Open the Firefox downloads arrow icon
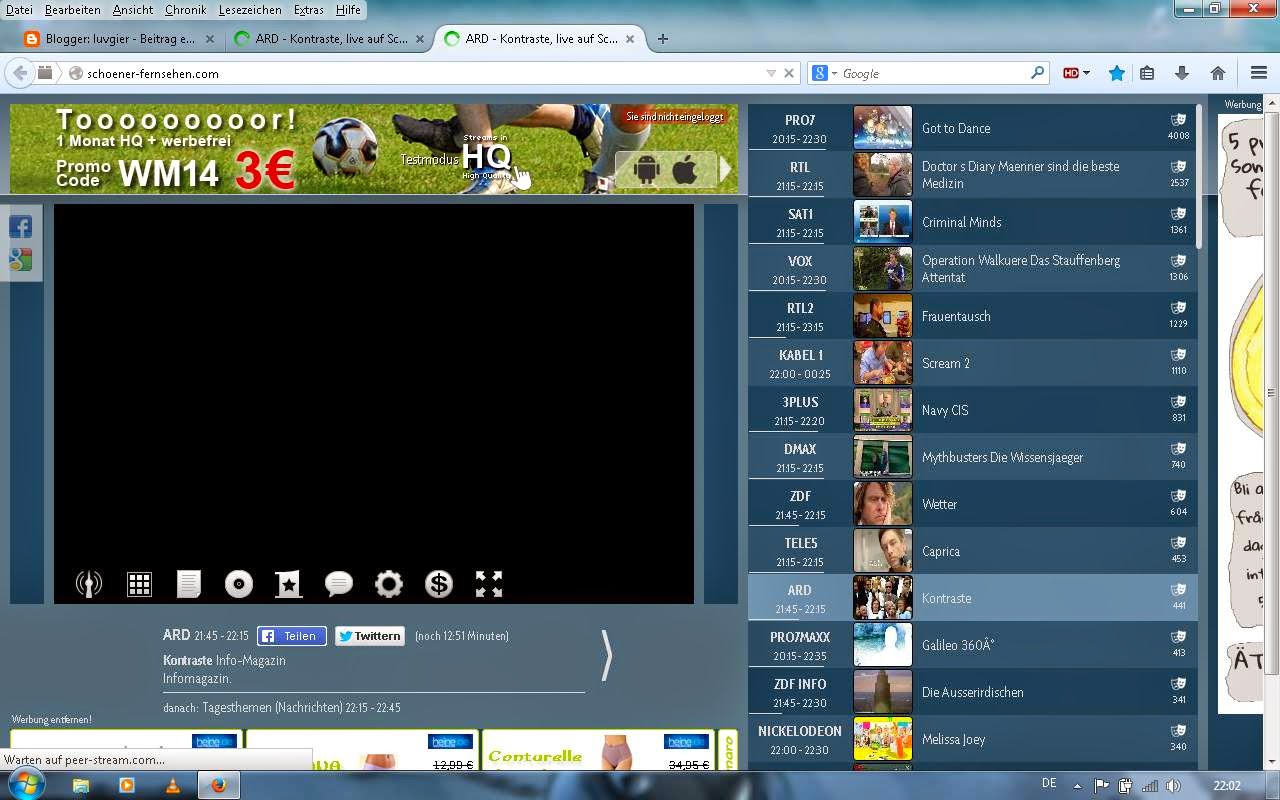Image resolution: width=1280 pixels, height=800 pixels. click(x=1182, y=73)
